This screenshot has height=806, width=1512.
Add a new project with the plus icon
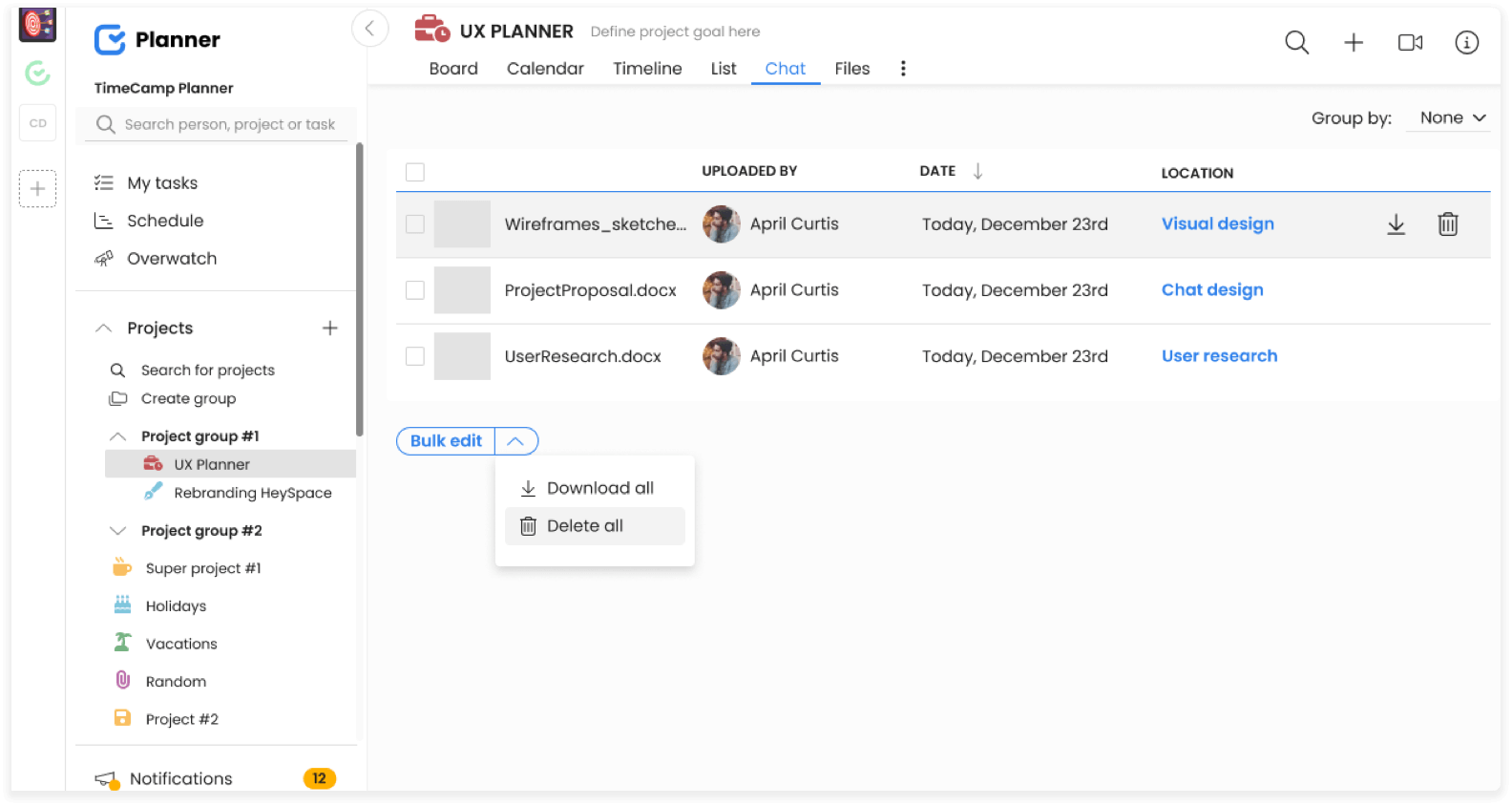[330, 328]
